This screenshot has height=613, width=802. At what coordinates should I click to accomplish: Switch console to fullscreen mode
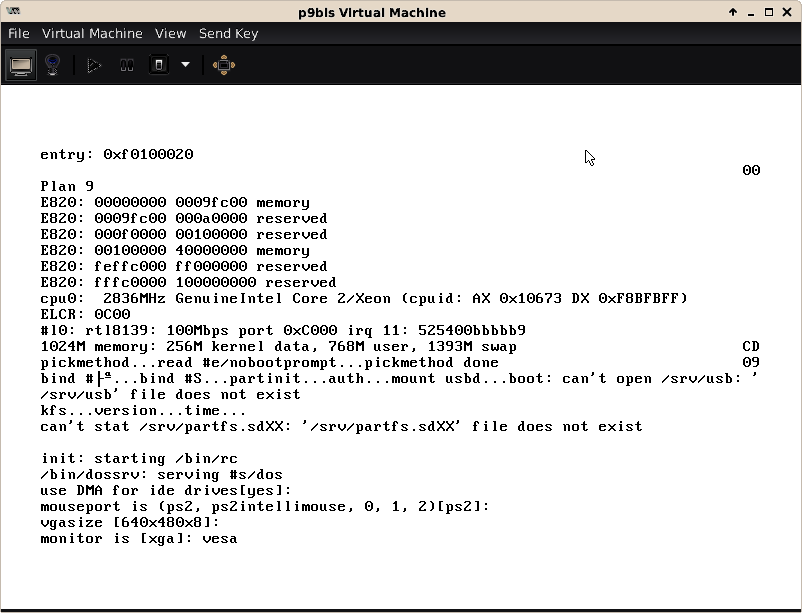coord(224,65)
